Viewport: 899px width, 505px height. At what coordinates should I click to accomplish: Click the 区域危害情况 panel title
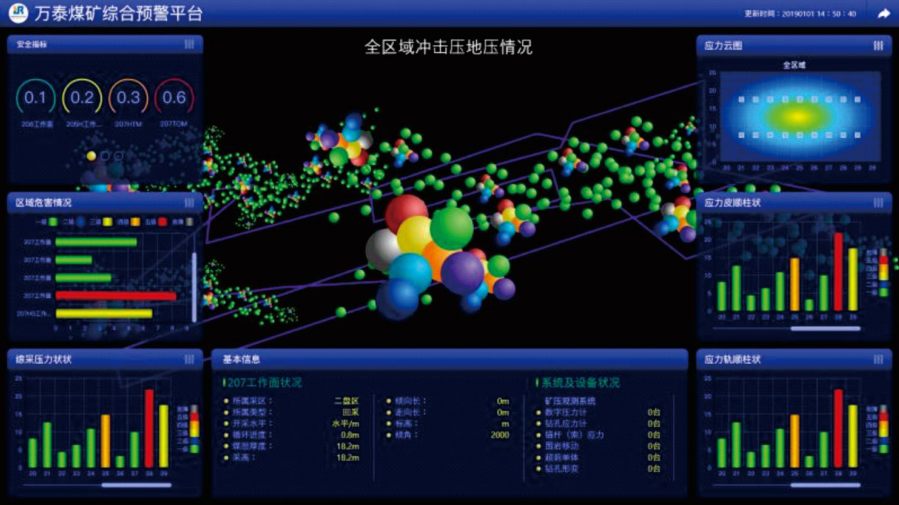point(44,202)
